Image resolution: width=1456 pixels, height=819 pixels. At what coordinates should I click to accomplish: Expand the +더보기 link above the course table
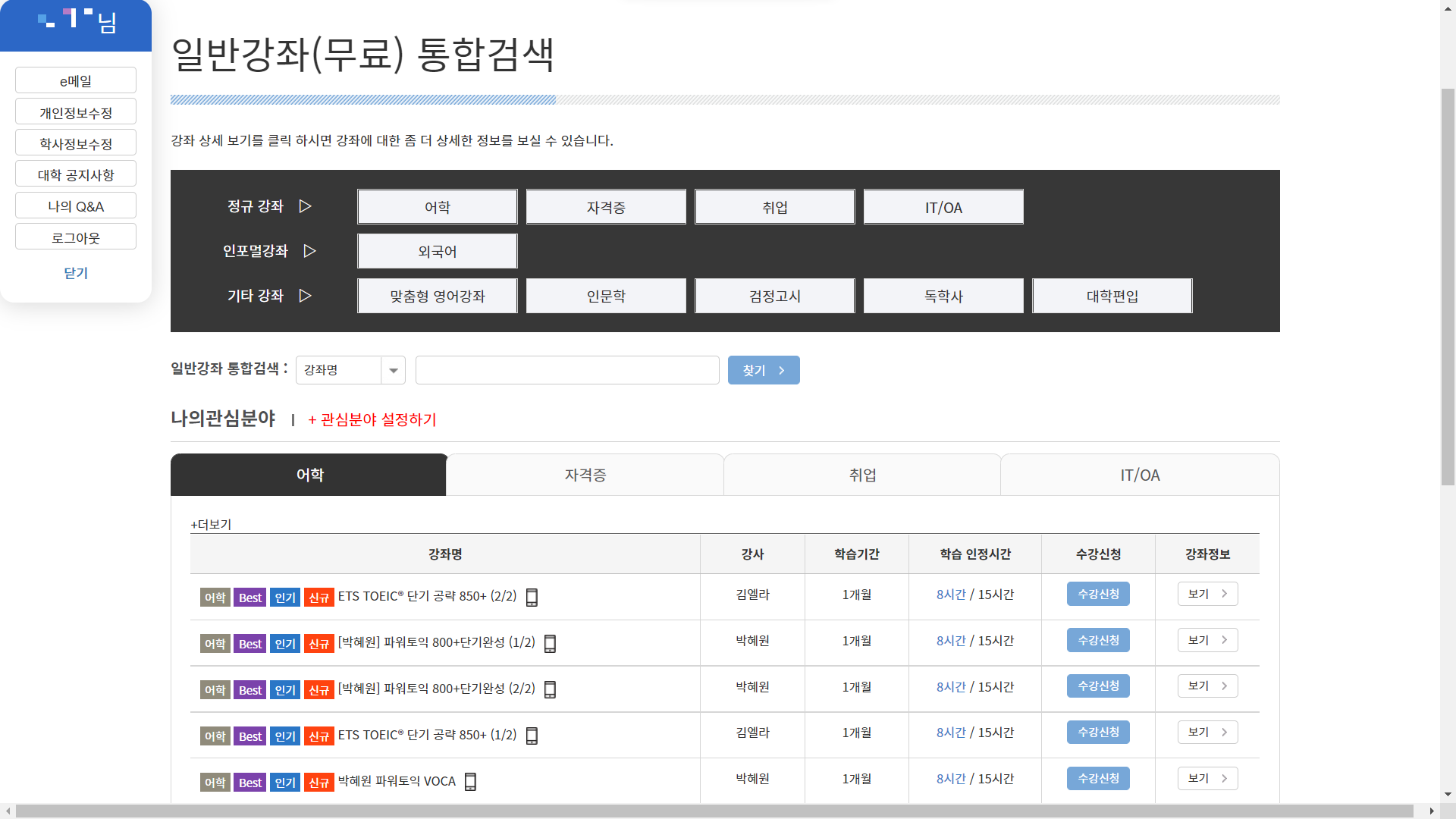tap(211, 524)
